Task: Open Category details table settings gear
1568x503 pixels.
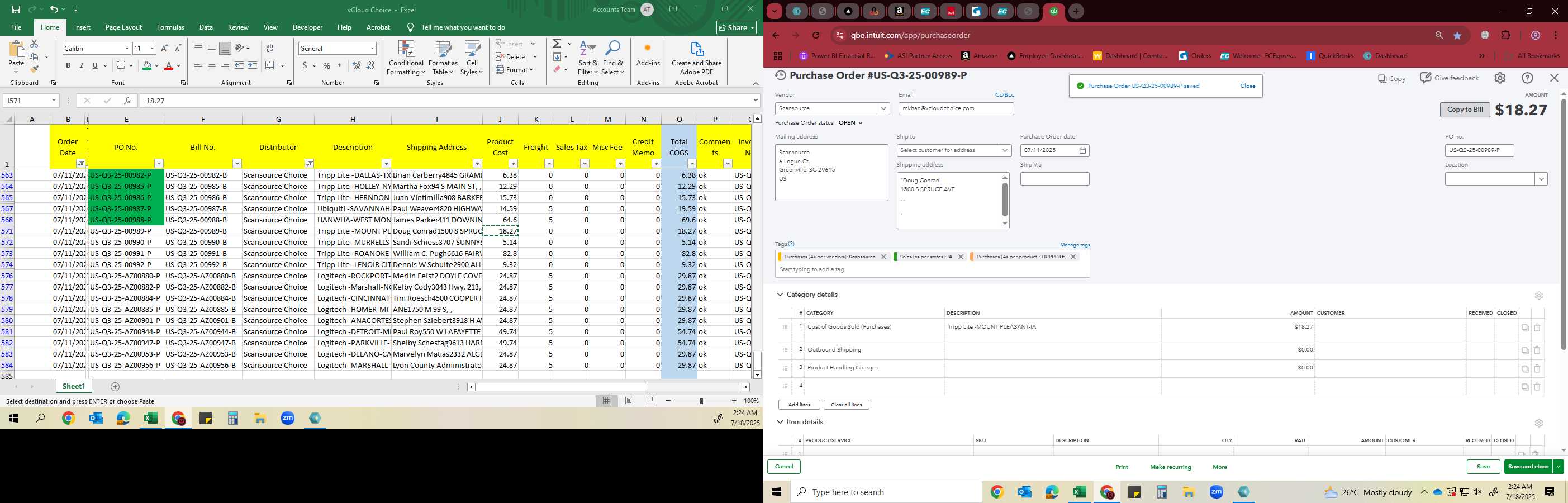Action: pos(1539,296)
